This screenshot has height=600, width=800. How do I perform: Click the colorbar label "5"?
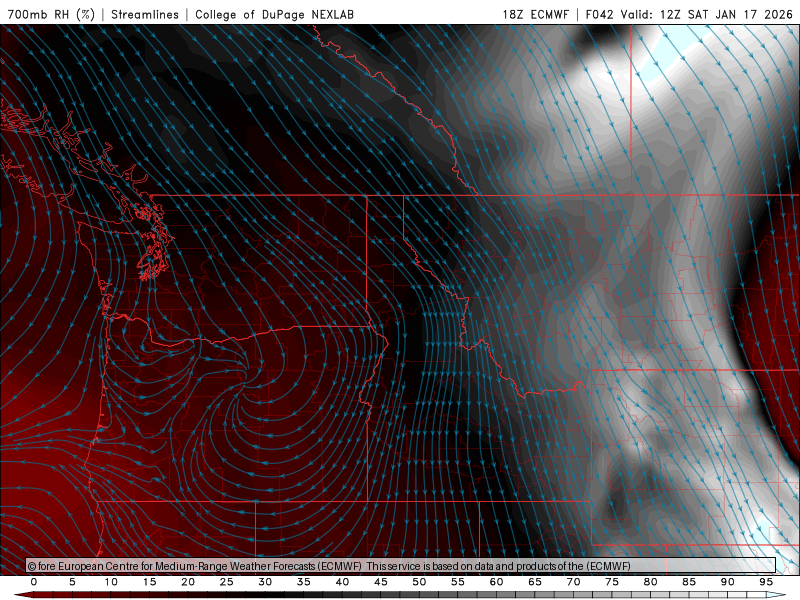pos(72,582)
